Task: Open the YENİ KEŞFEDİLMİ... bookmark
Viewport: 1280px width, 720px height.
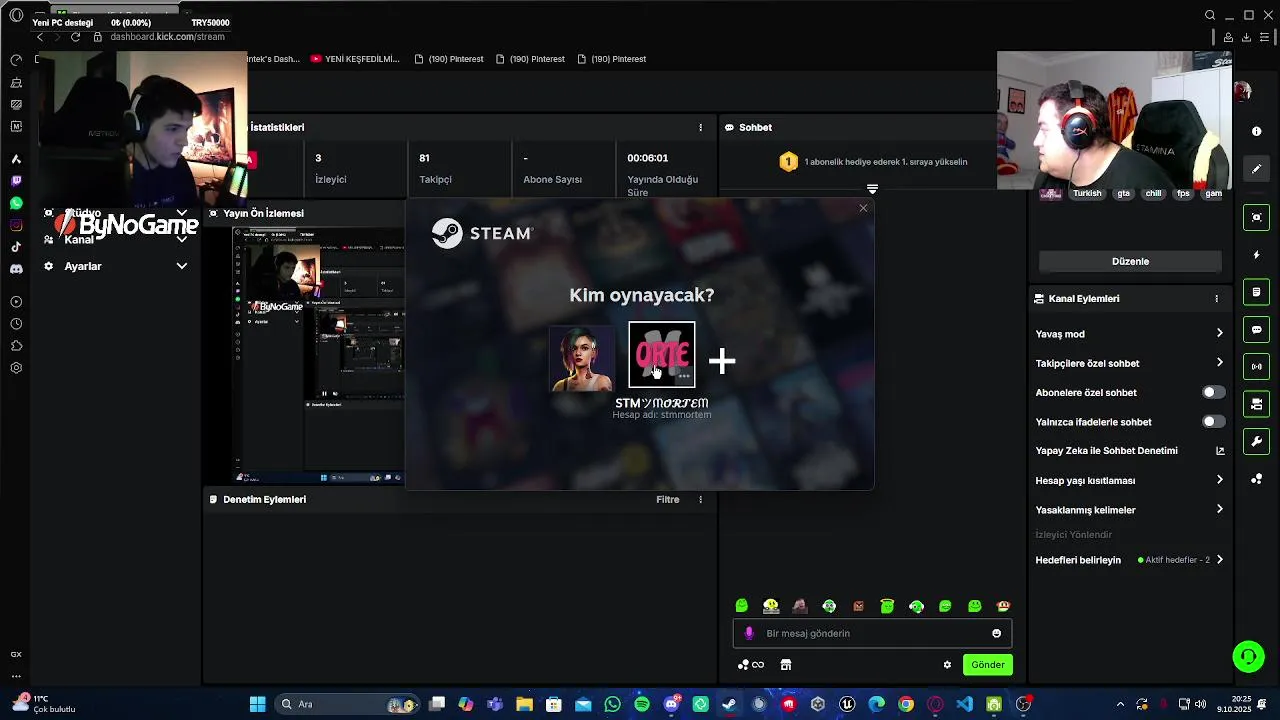Action: point(355,59)
